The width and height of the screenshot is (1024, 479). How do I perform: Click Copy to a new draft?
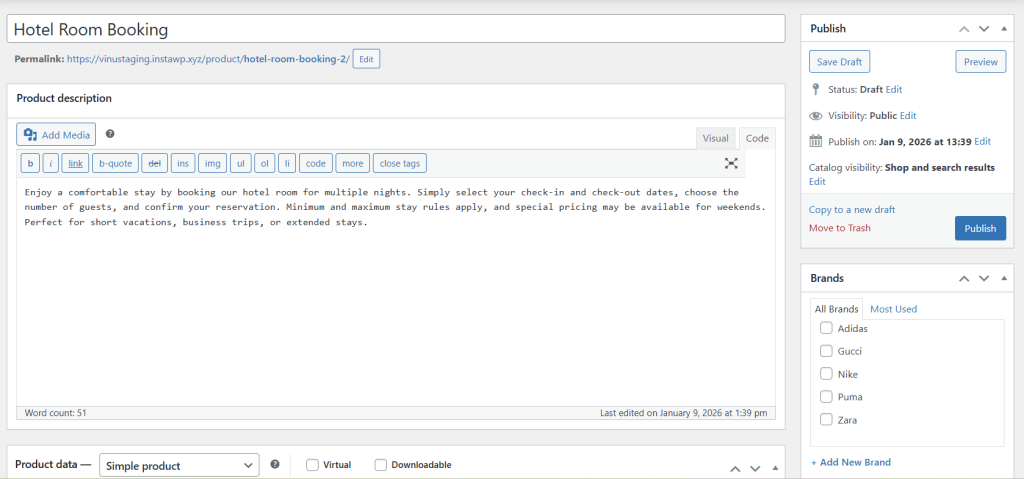[852, 210]
